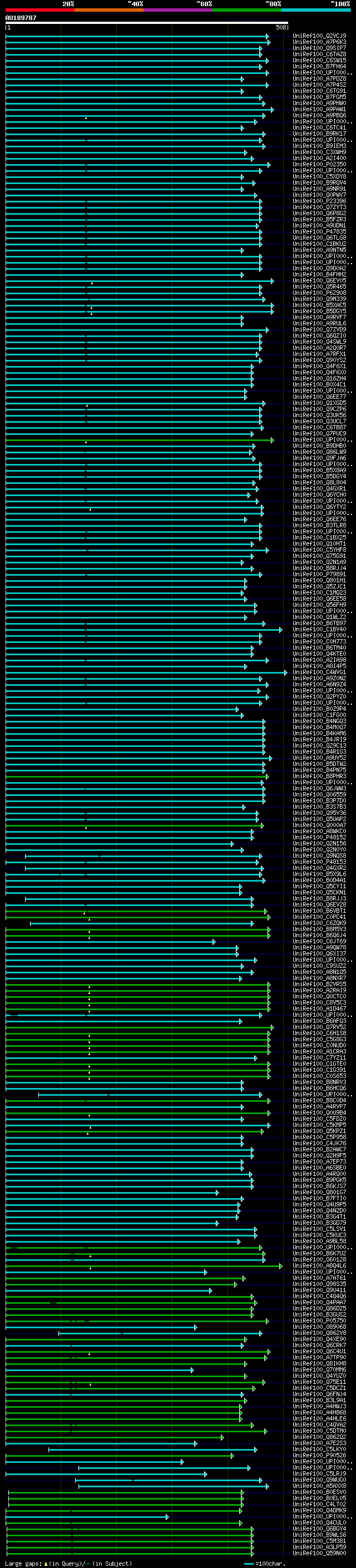Click the green ~80% identity legend swatch

(247, 11)
